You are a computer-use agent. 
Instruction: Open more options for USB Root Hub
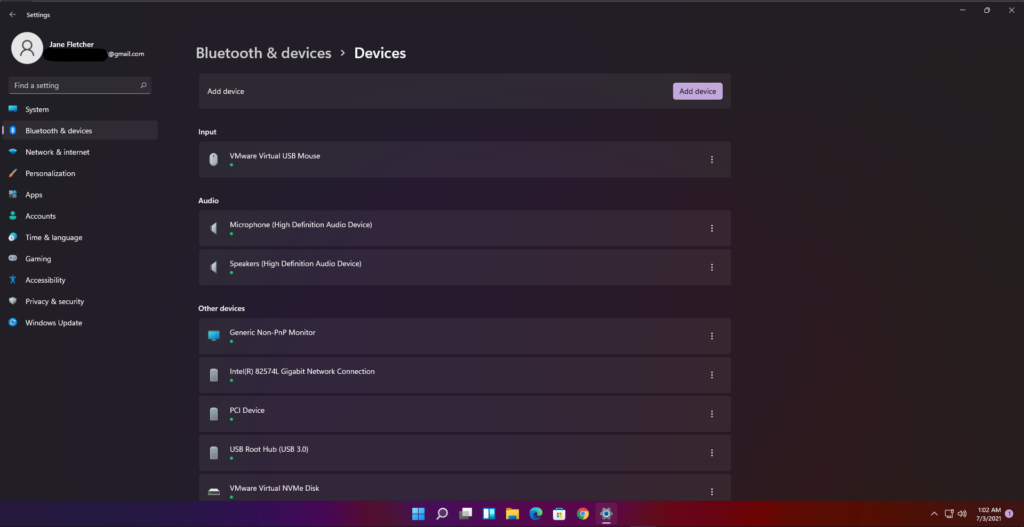point(712,453)
